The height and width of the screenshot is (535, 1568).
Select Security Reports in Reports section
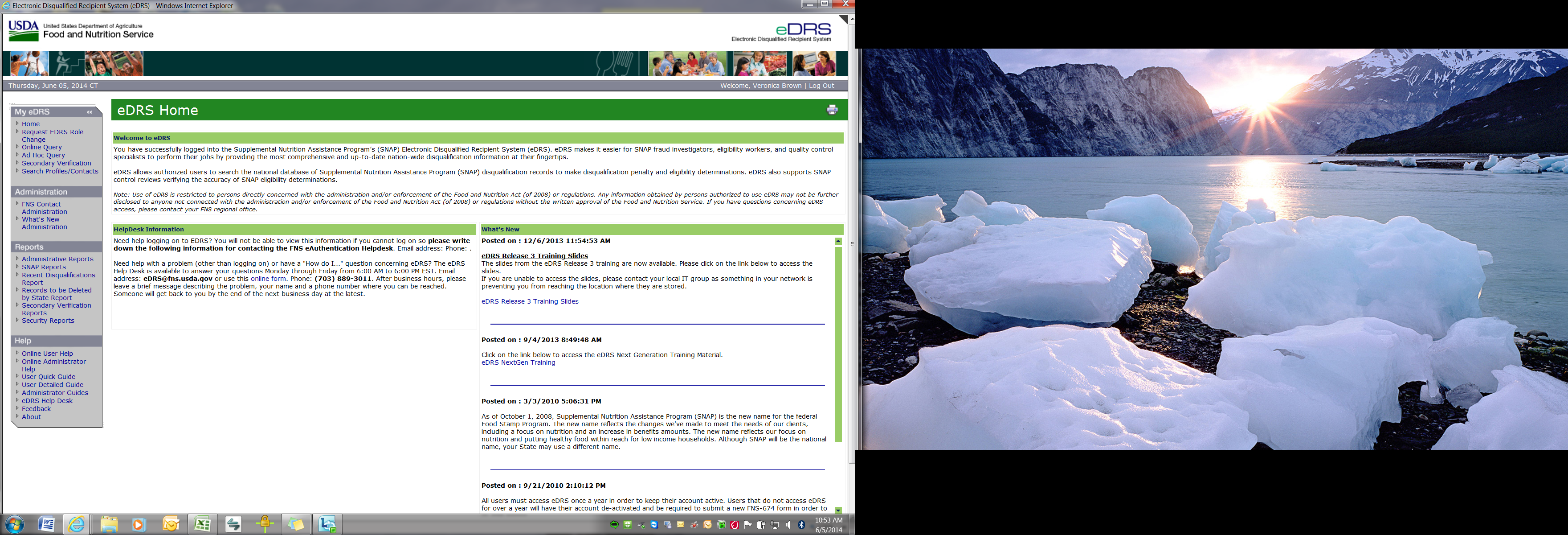coord(48,321)
